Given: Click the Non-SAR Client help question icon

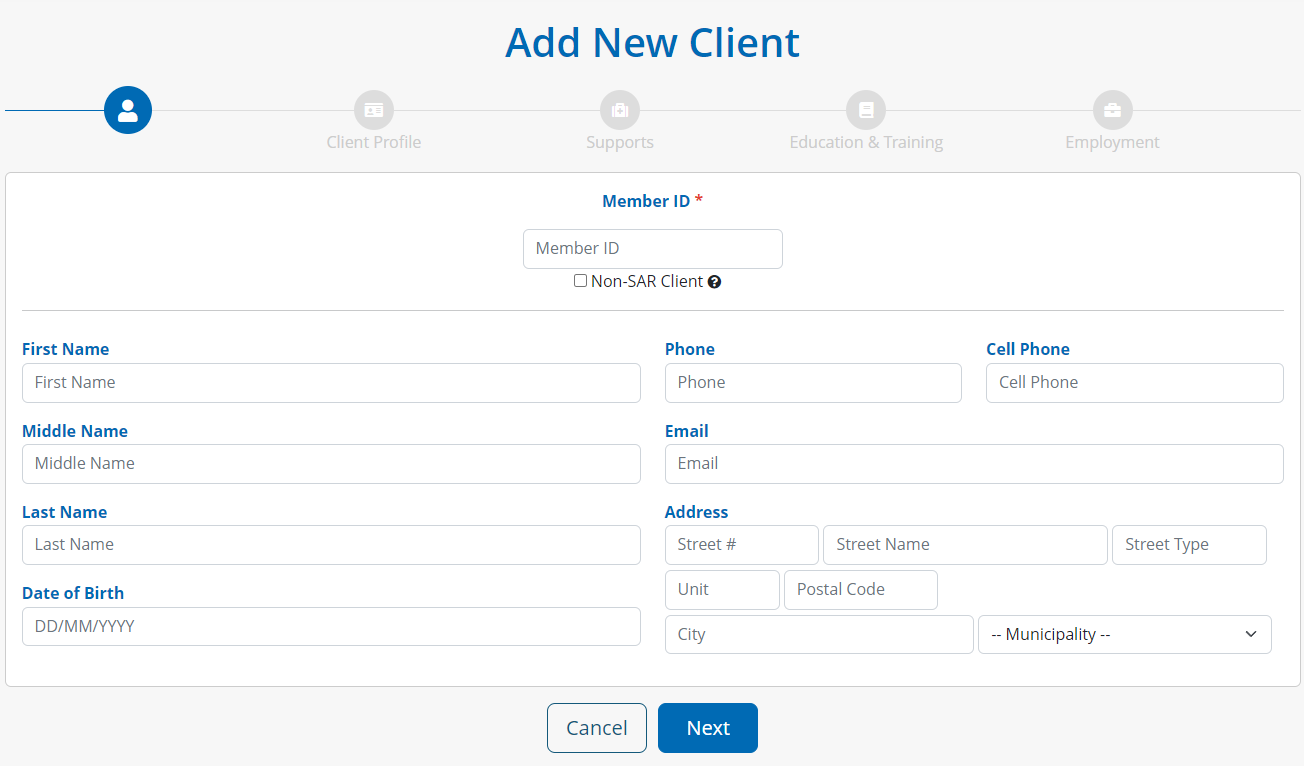Looking at the screenshot, I should tap(714, 282).
